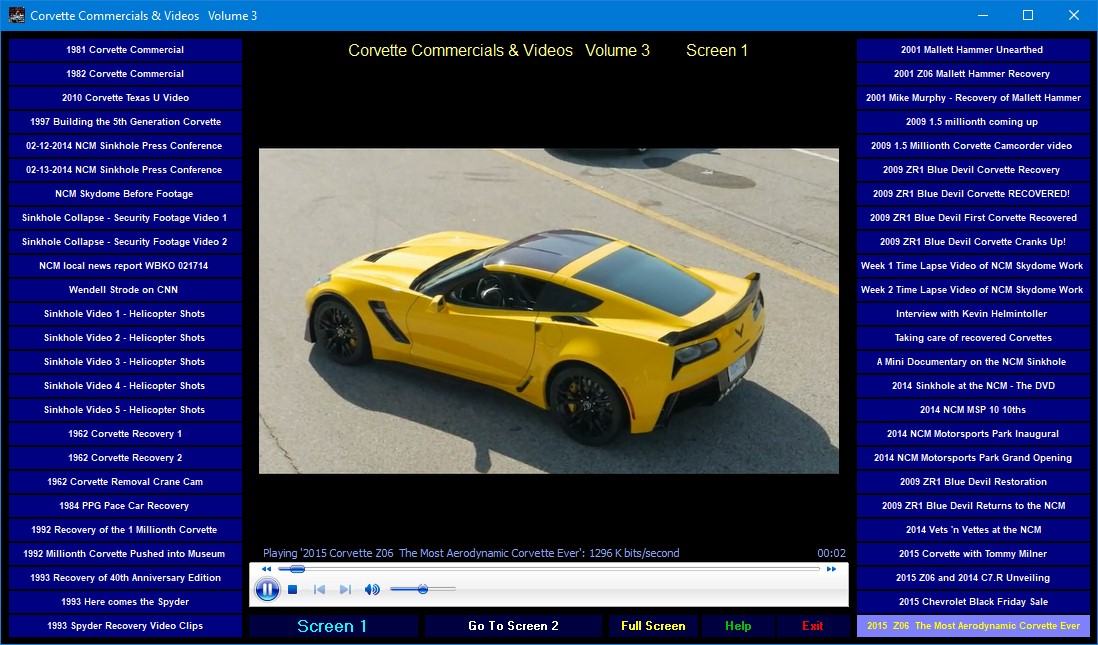This screenshot has width=1098, height=645.
Task: Go To Screen 2
Action: click(x=513, y=626)
